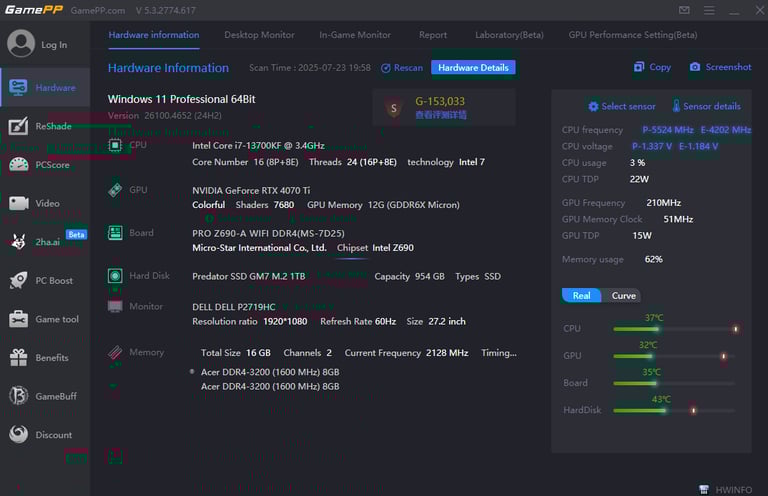The height and width of the screenshot is (496, 768).
Task: Click the Board motherboard icon
Action: tap(115, 233)
